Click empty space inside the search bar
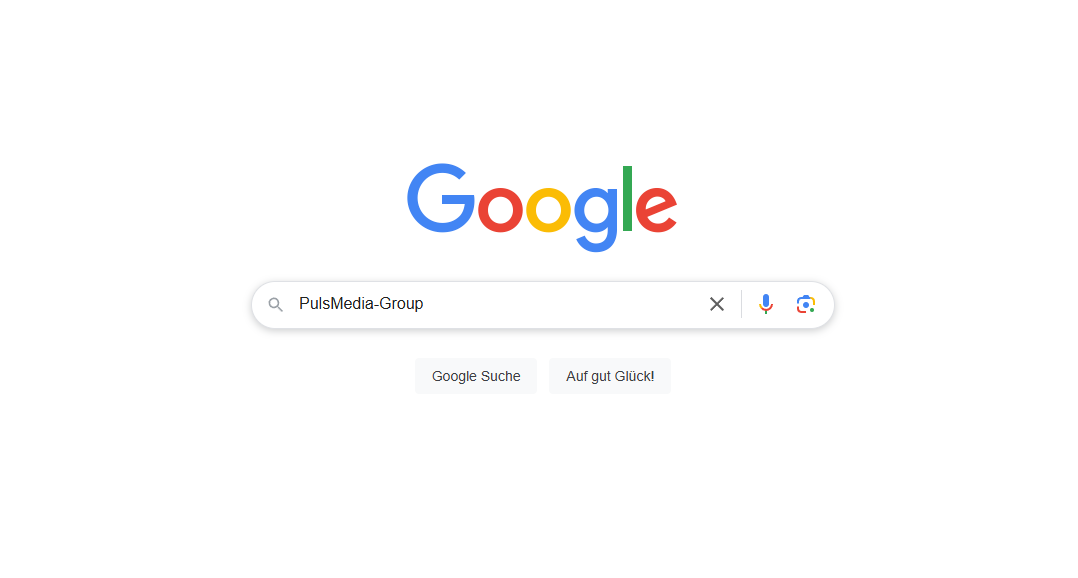The width and height of the screenshot is (1078, 578). [564, 304]
